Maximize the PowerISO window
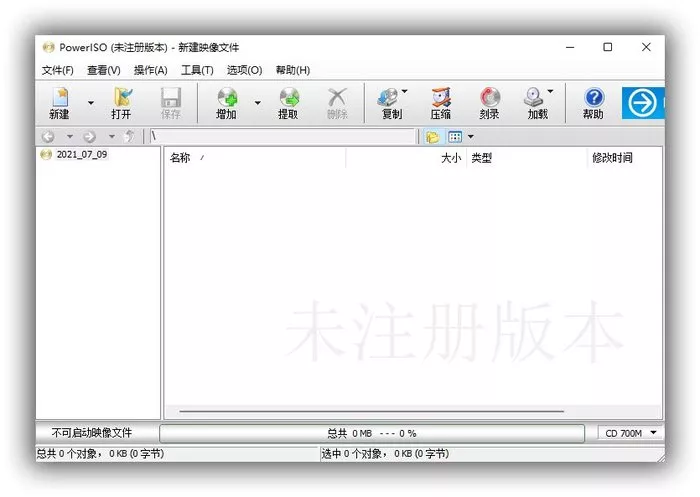Image resolution: width=700 pixels, height=497 pixels. pos(608,47)
